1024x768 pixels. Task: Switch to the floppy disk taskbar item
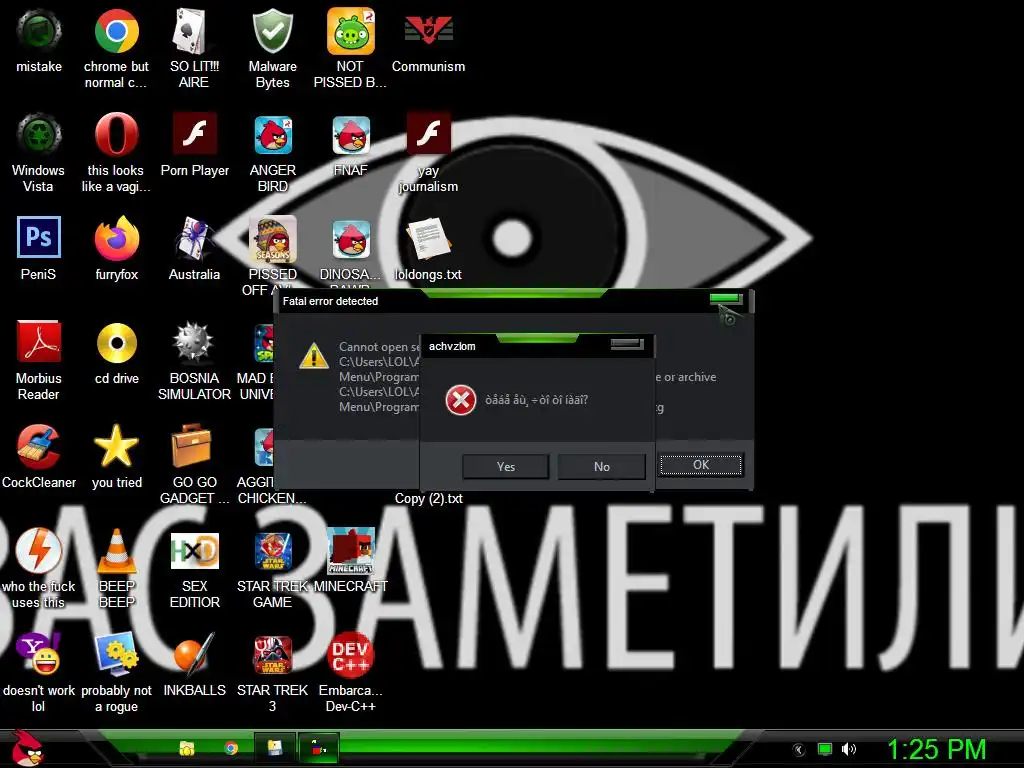[x=274, y=748]
